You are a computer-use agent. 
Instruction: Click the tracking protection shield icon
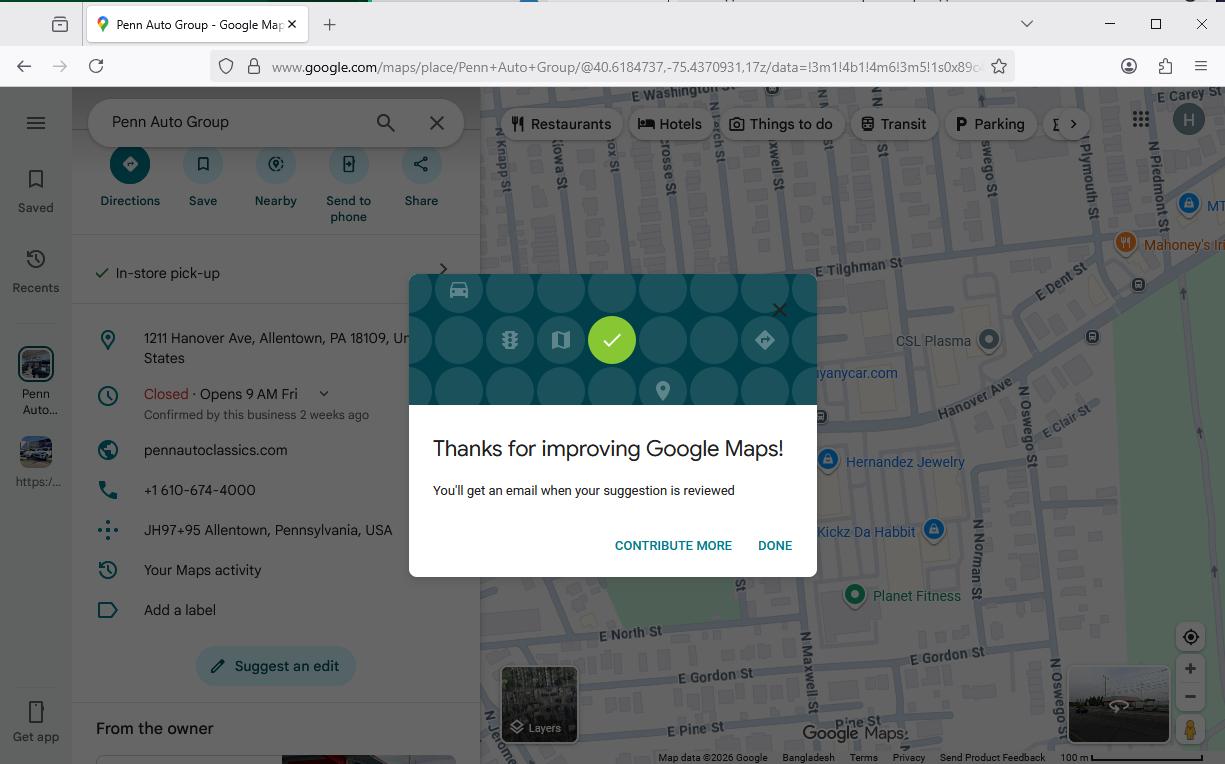226,66
